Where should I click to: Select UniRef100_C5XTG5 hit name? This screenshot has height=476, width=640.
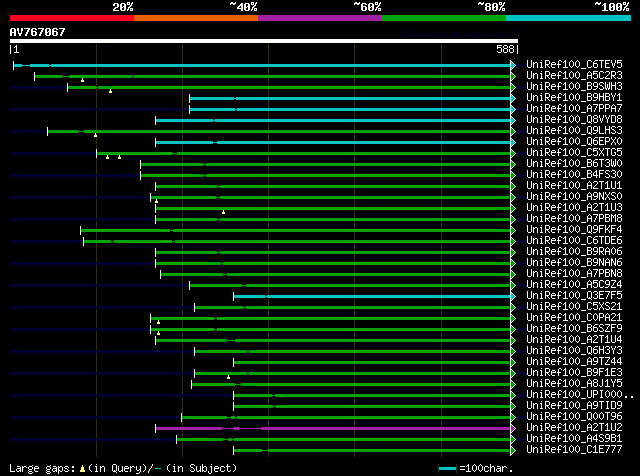[574, 153]
